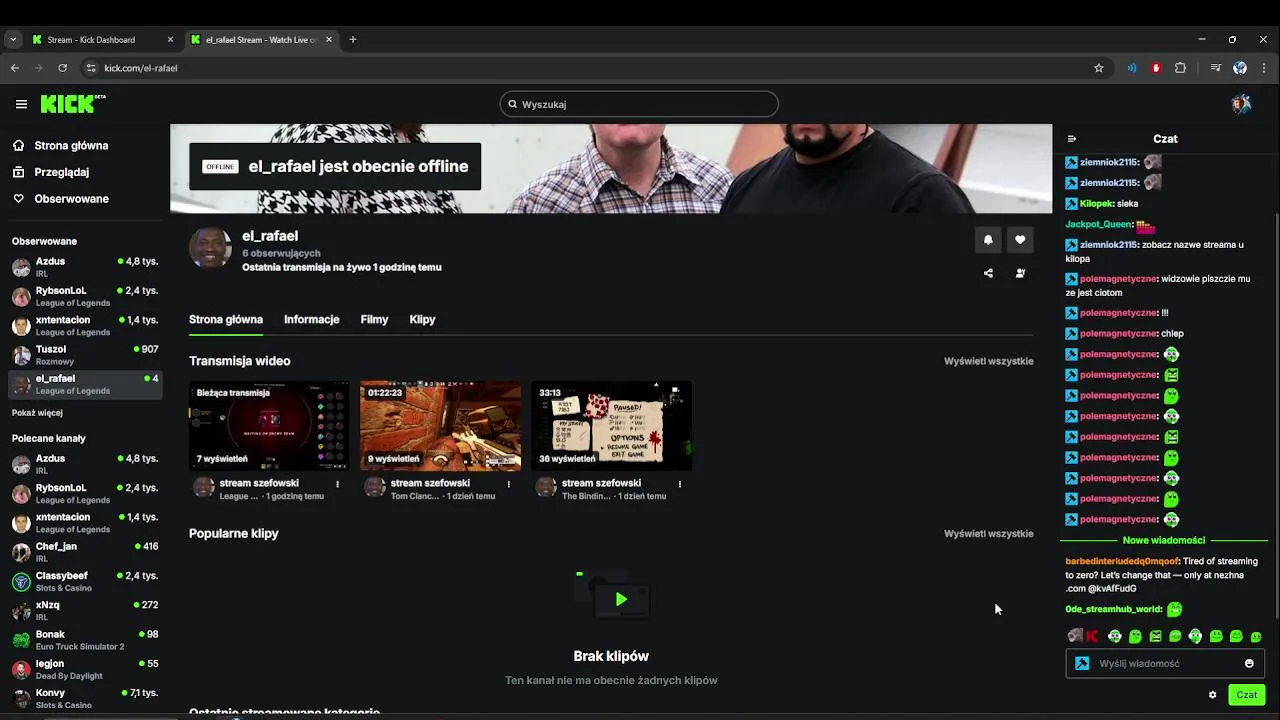Bookmark this page with the star icon

tap(1099, 68)
